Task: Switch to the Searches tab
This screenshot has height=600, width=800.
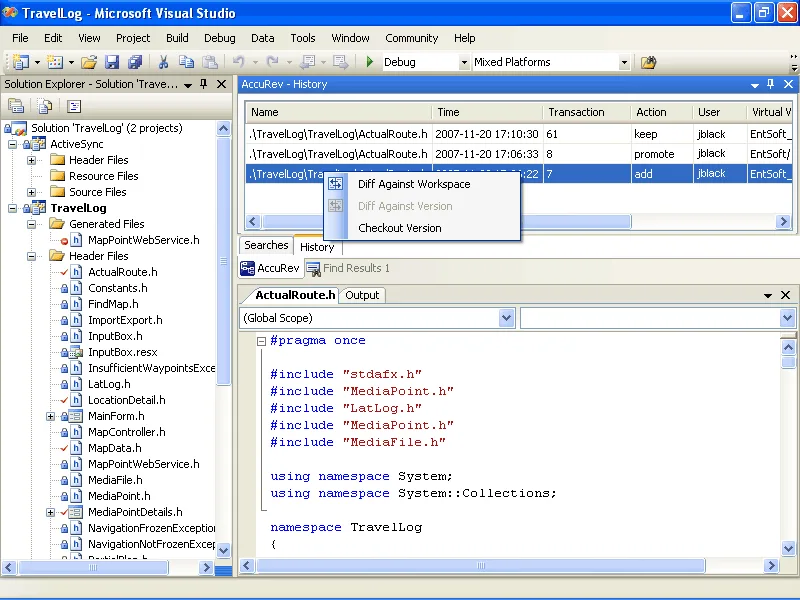Action: pyautogui.click(x=266, y=245)
